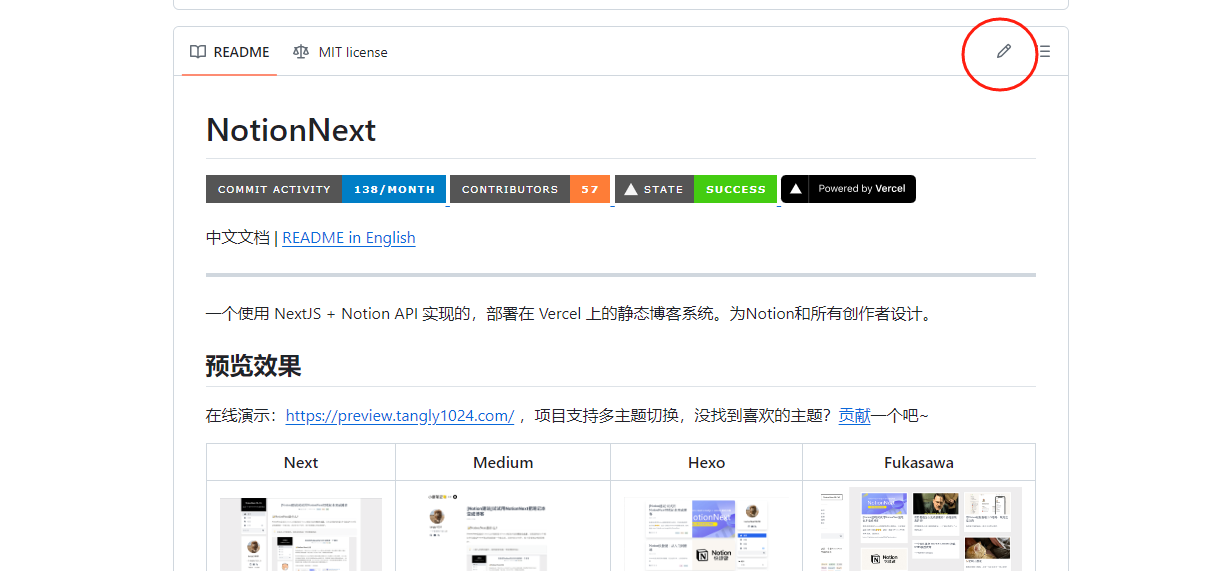
Task: Click the commit activity 138/month badge
Action: [x=326, y=189]
